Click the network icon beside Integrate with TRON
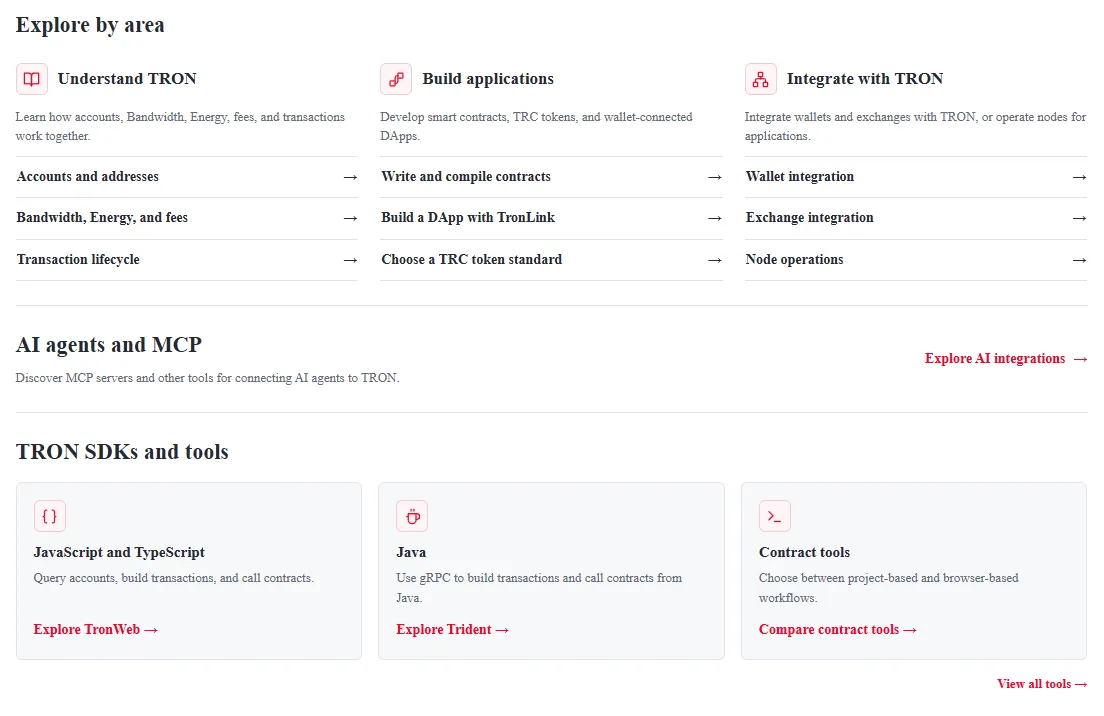This screenshot has width=1104, height=716. click(760, 79)
